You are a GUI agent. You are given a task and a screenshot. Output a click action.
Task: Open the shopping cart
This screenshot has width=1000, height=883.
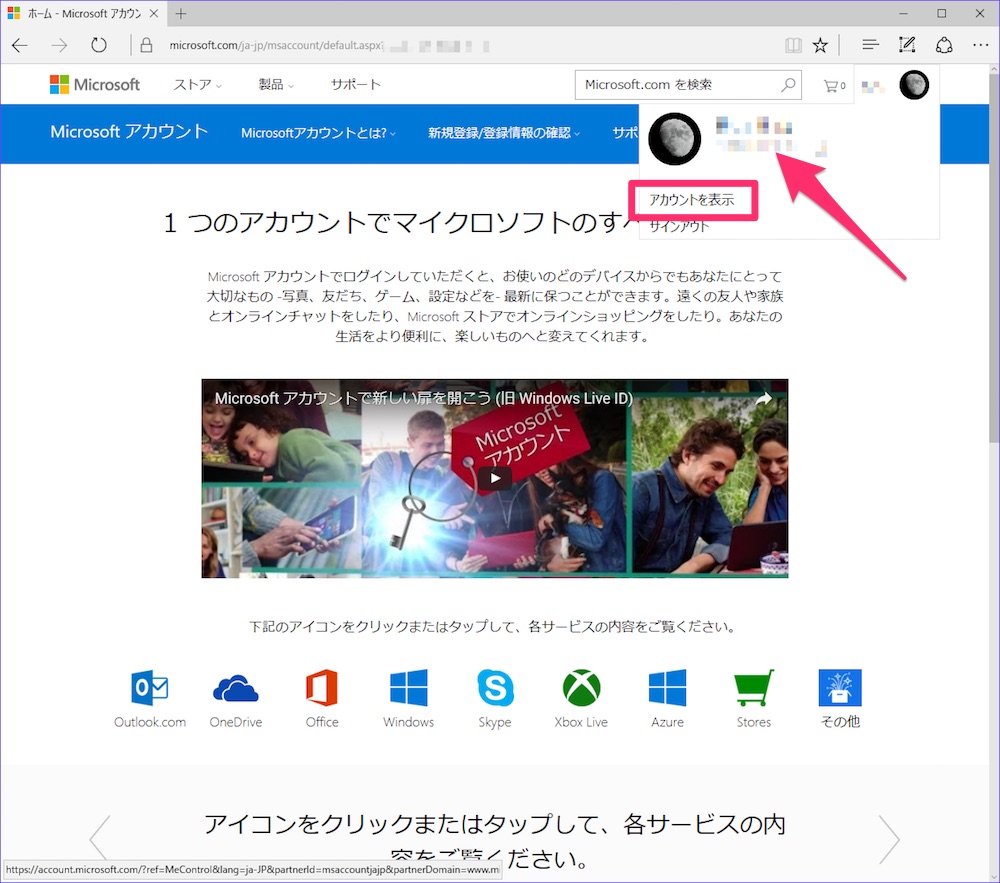(834, 85)
